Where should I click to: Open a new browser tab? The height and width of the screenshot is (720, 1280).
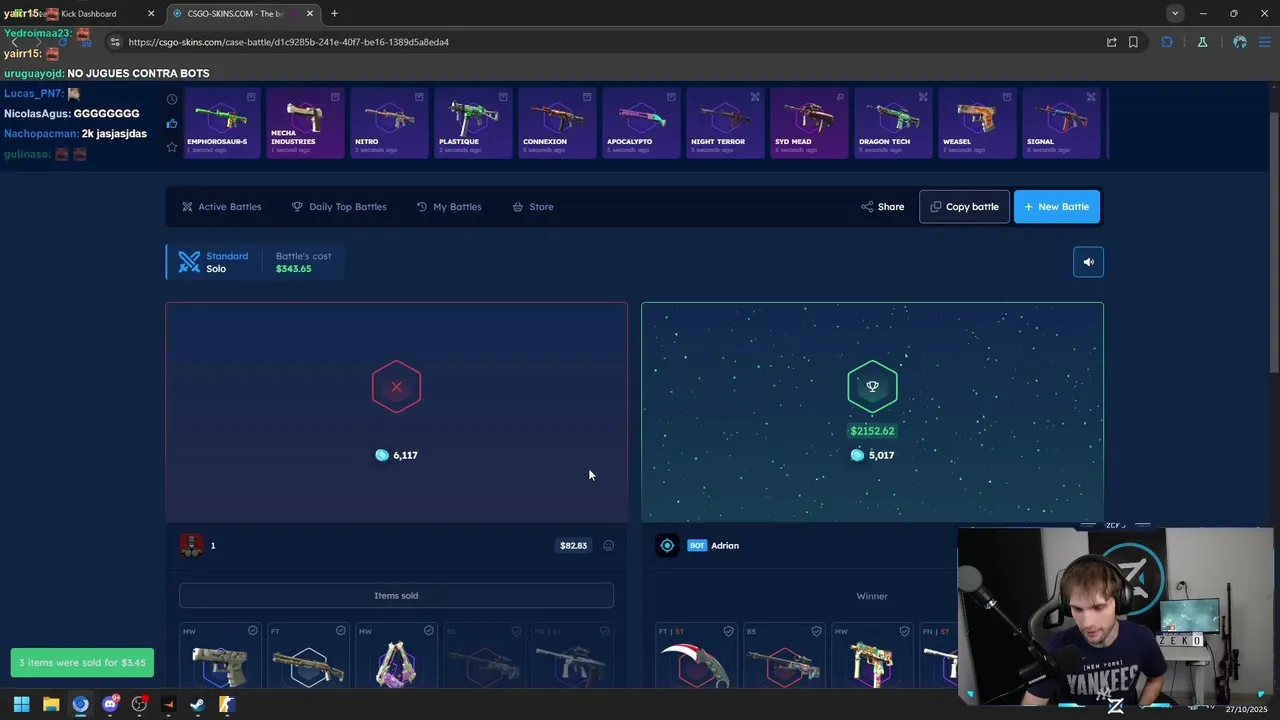pos(334,14)
